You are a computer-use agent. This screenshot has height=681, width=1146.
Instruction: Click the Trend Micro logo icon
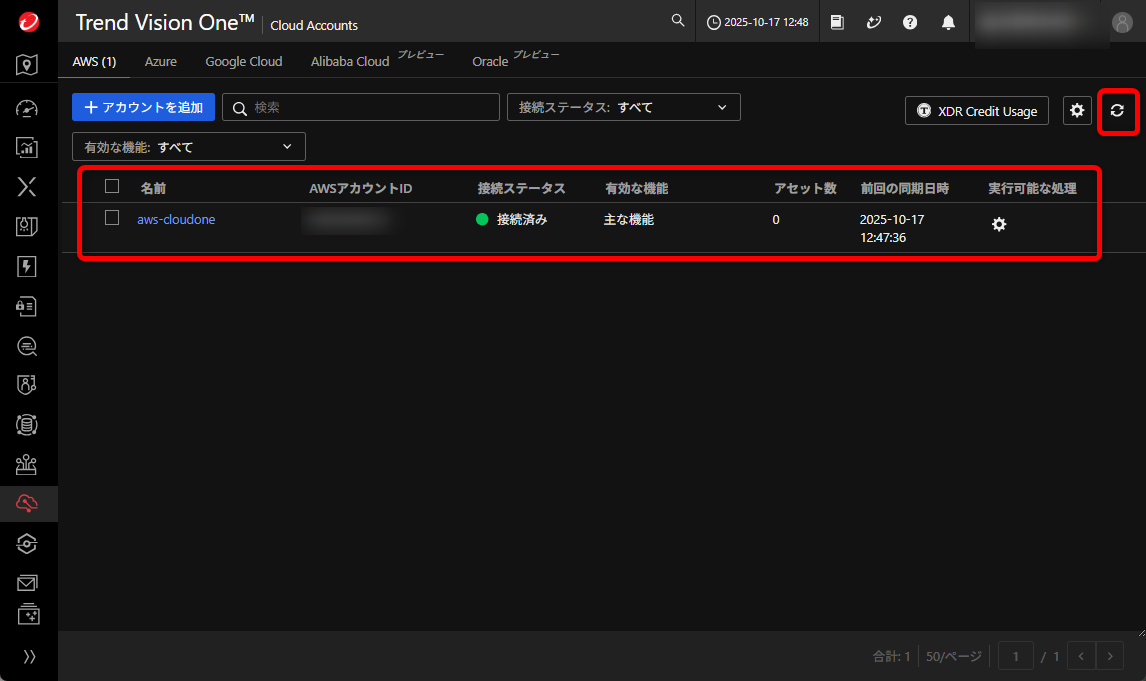tap(29, 22)
